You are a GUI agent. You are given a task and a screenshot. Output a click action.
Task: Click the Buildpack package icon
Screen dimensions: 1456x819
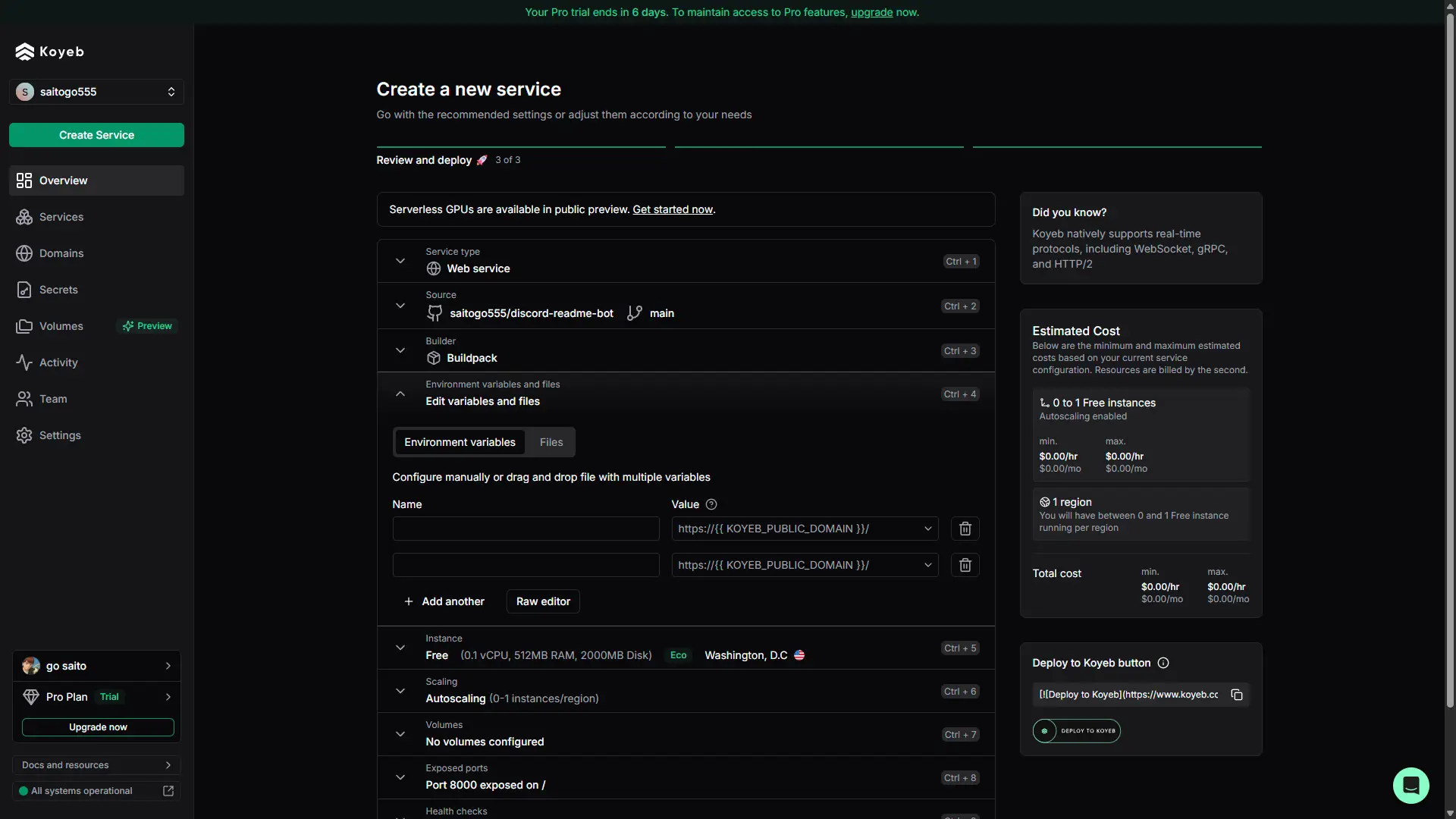tap(434, 358)
